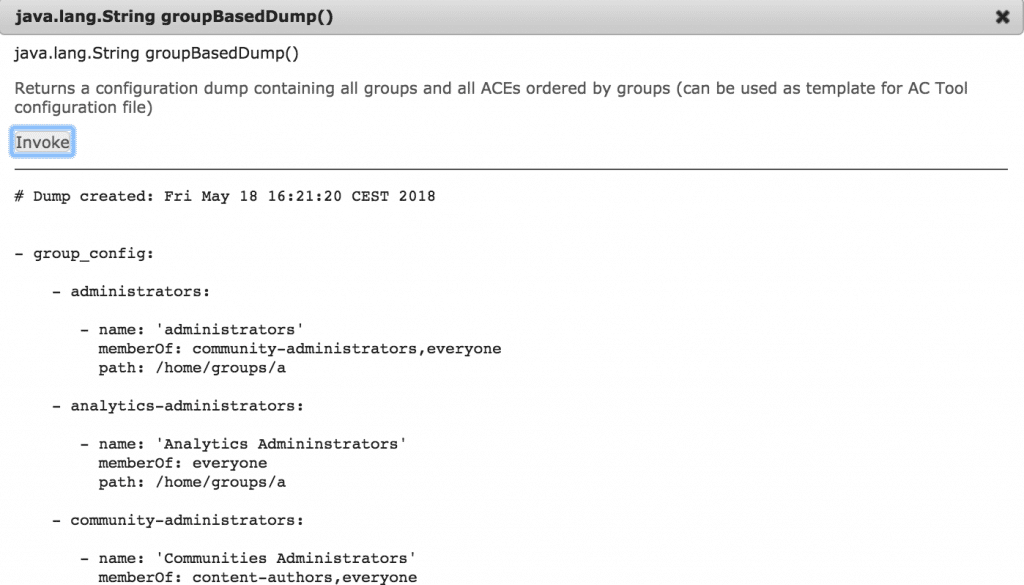
Task: Click the description 'Returns a configuration dump' paragraph
Action: coord(491,97)
